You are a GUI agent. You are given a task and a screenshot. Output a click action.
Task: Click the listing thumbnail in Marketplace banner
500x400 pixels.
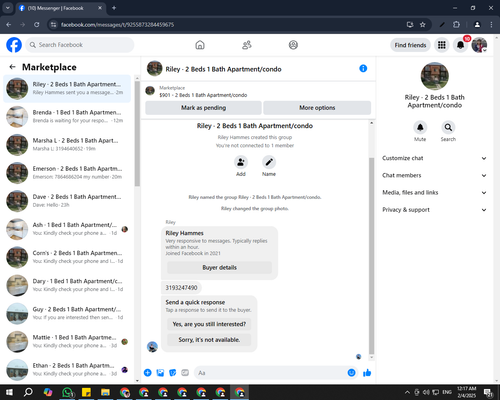[150, 91]
